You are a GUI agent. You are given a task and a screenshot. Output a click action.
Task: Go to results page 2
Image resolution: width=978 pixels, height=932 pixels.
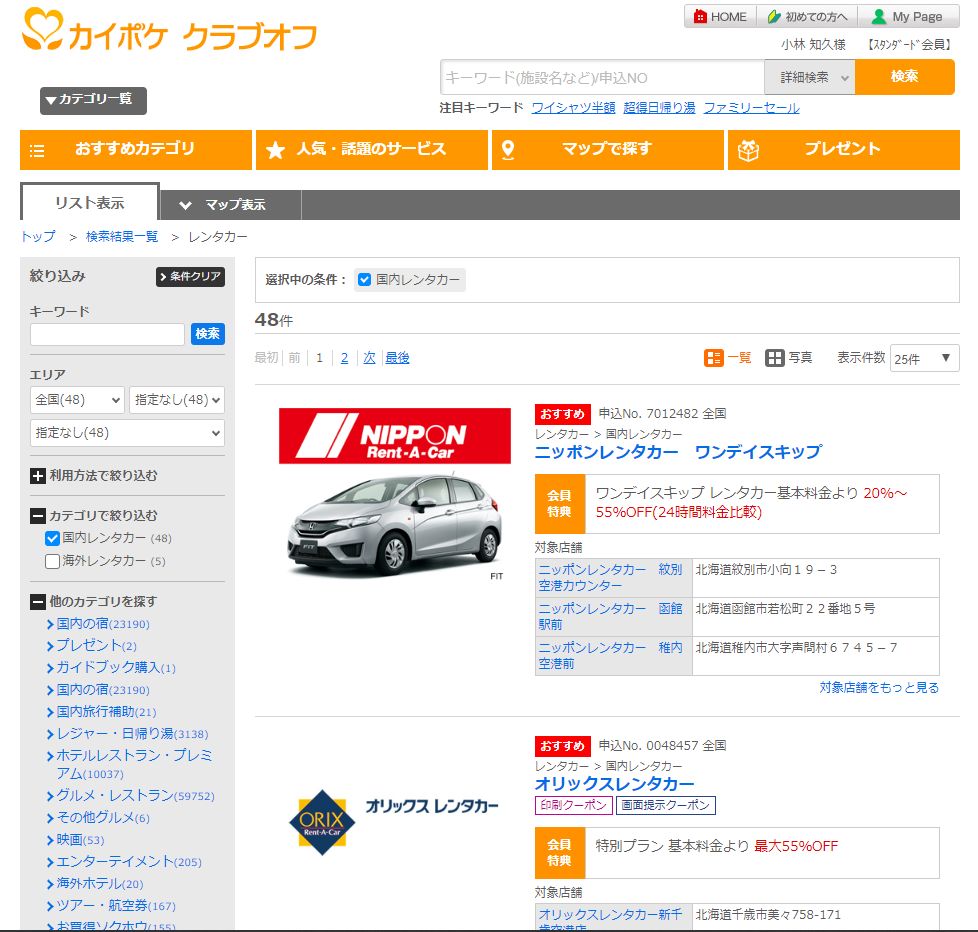click(344, 357)
